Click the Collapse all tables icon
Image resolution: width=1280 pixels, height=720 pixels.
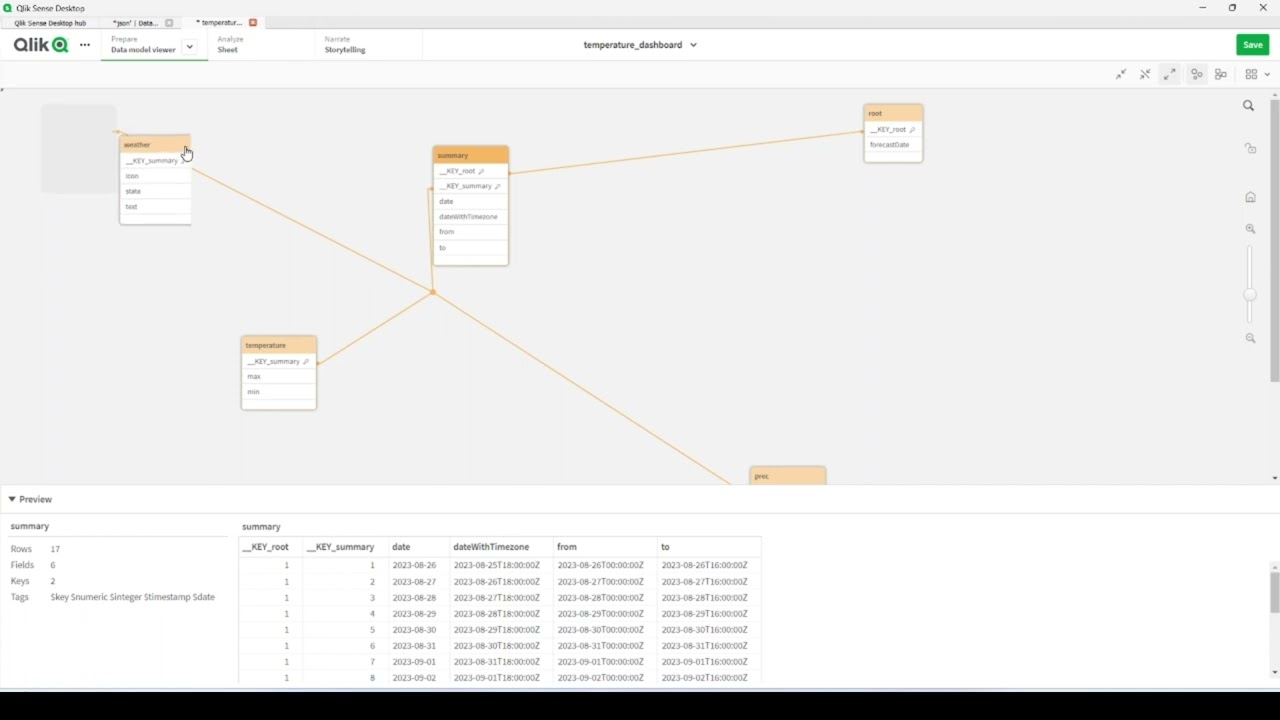click(x=1121, y=74)
